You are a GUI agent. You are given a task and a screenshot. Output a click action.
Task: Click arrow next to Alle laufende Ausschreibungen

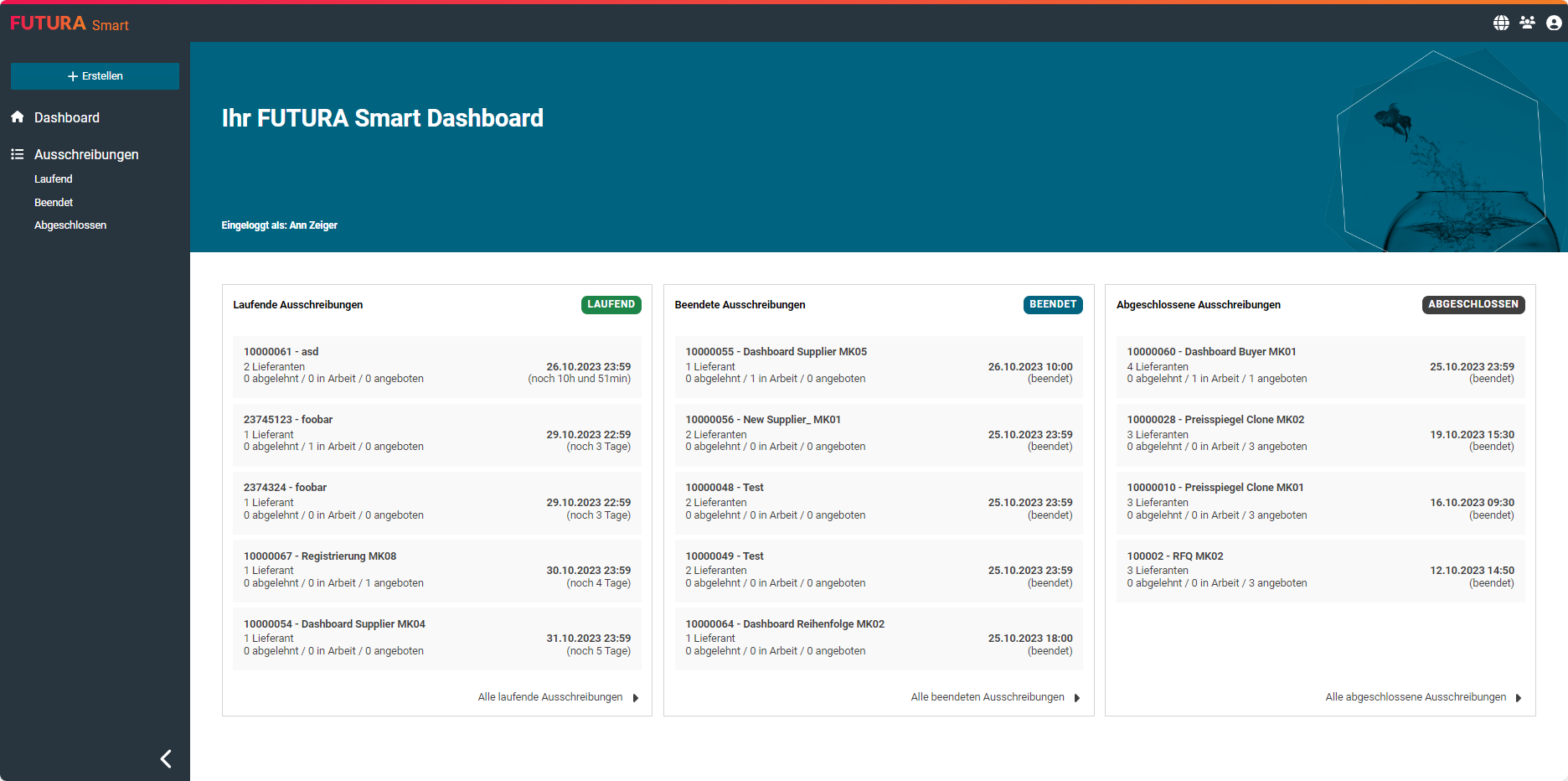636,698
